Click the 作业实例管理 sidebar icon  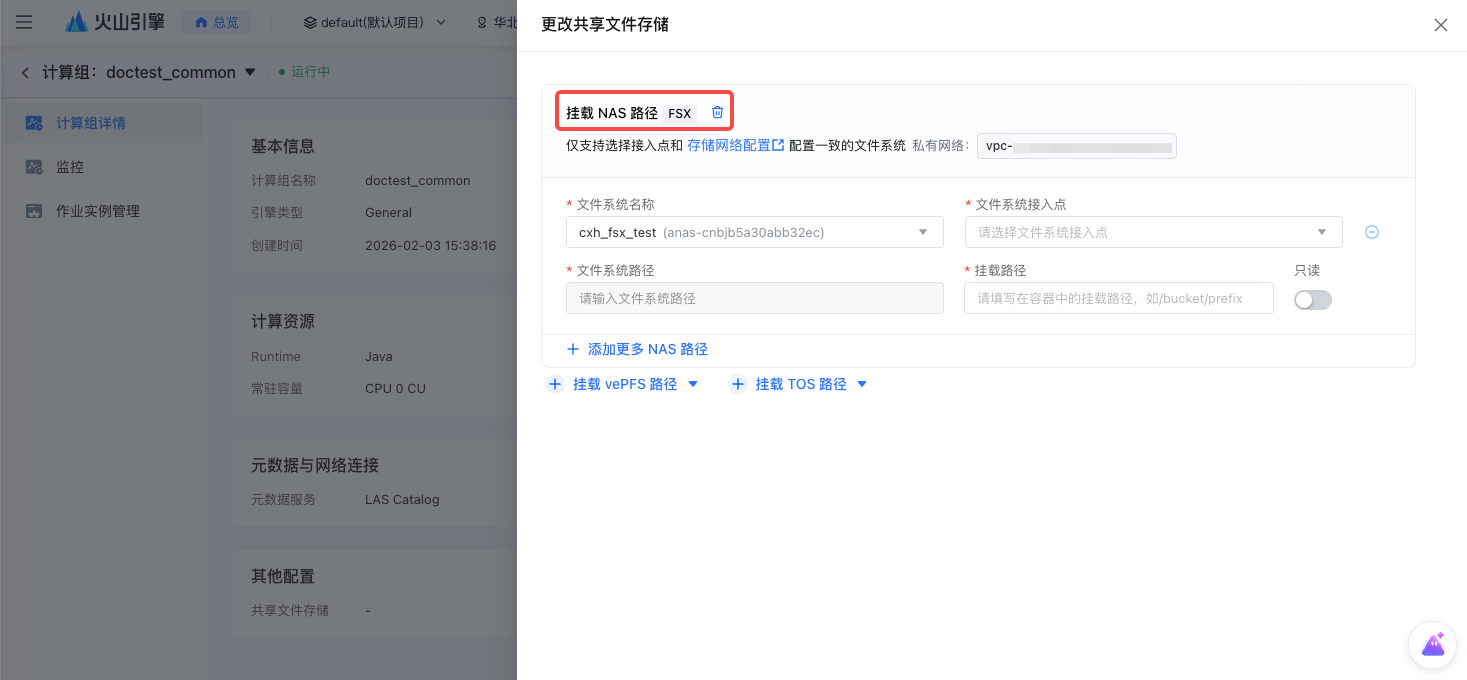(34, 211)
